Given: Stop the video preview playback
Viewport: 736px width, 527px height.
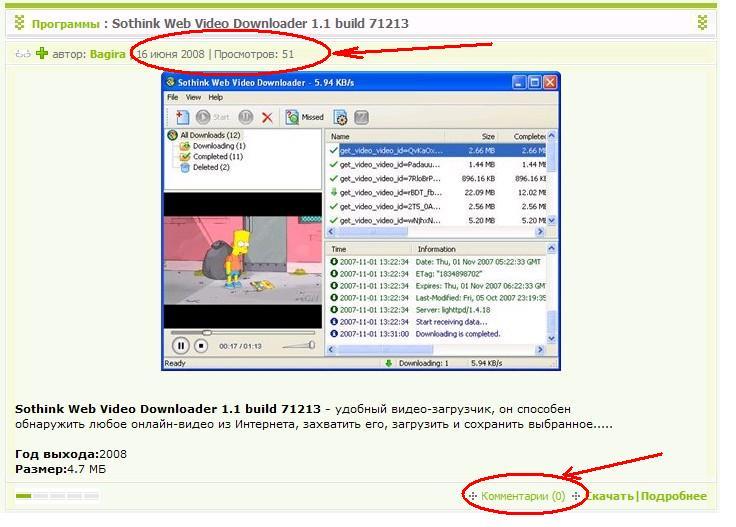Looking at the screenshot, I should 201,346.
